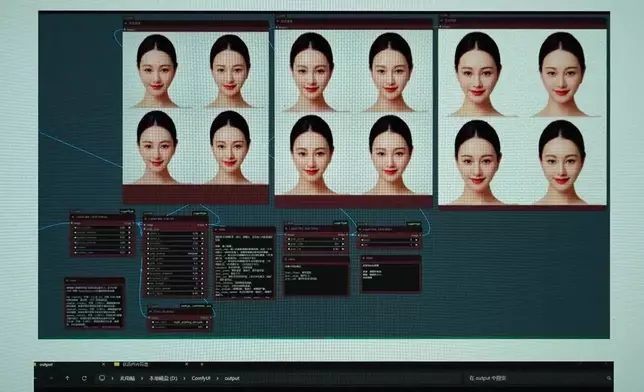
Task: Refresh the output folder in File Explorer
Action: pyautogui.click(x=84, y=378)
